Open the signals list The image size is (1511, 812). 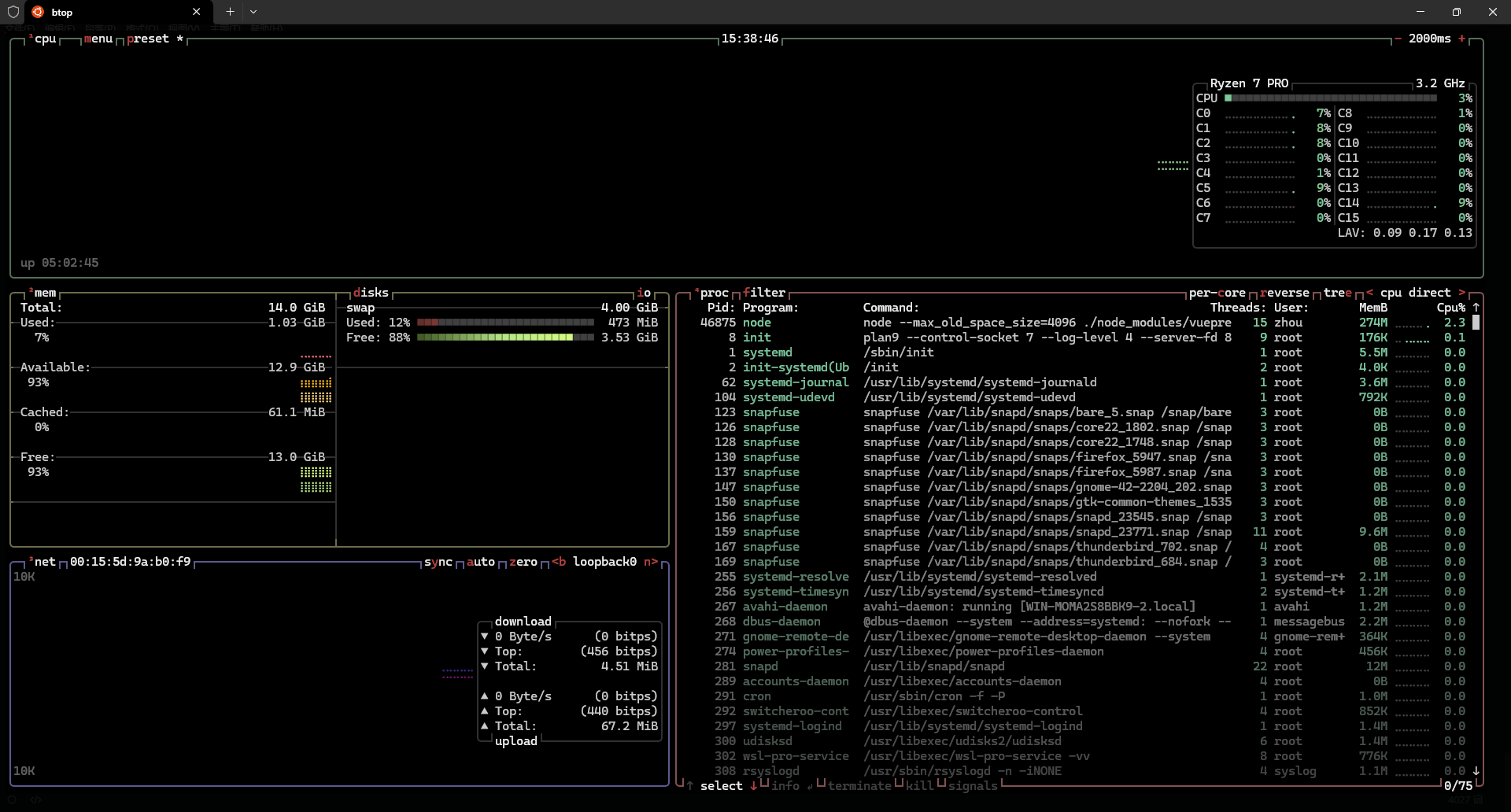click(x=973, y=786)
